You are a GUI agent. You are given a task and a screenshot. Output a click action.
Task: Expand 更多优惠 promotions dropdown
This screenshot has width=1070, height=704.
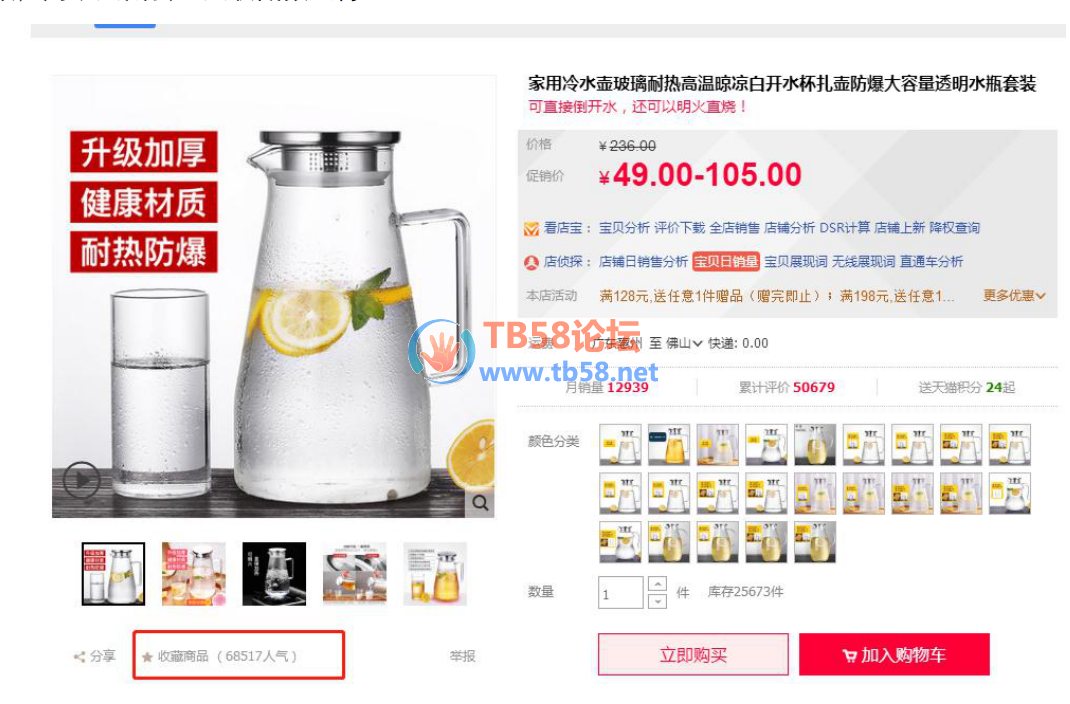(x=1014, y=296)
